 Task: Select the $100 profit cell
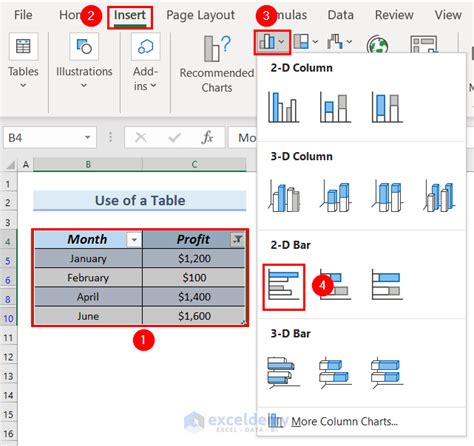[194, 278]
